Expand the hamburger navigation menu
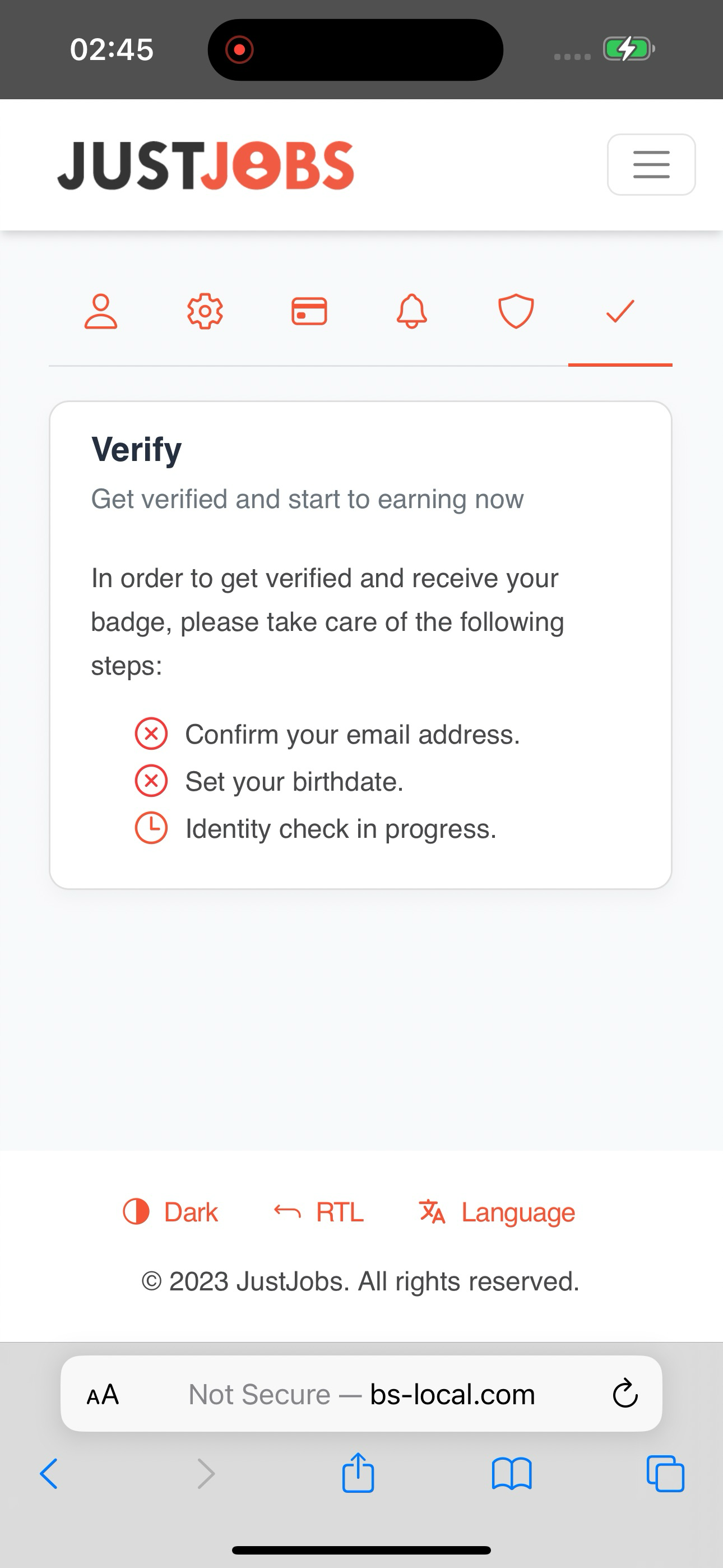The height and width of the screenshot is (1568, 723). click(651, 165)
